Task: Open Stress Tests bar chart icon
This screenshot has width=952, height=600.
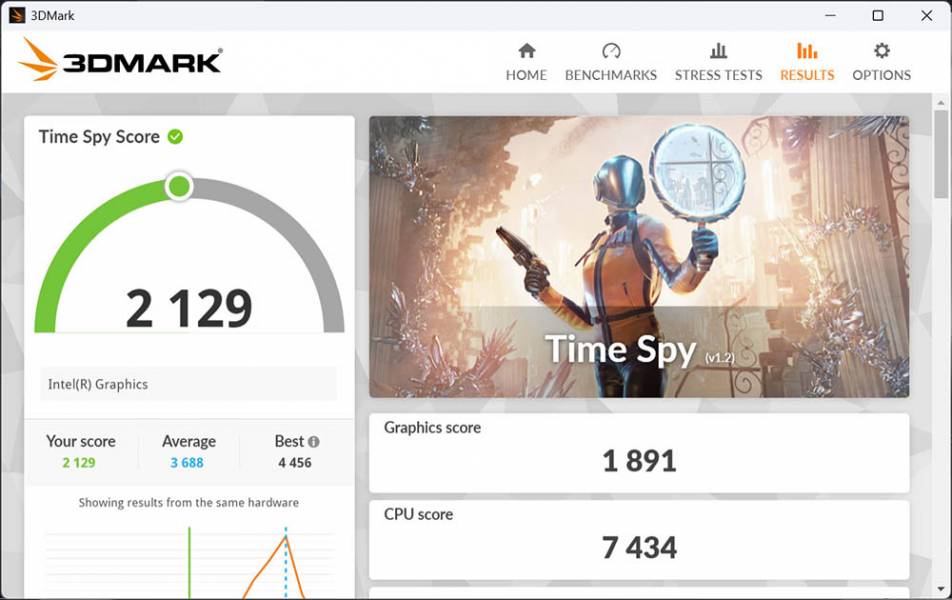Action: coord(718,50)
